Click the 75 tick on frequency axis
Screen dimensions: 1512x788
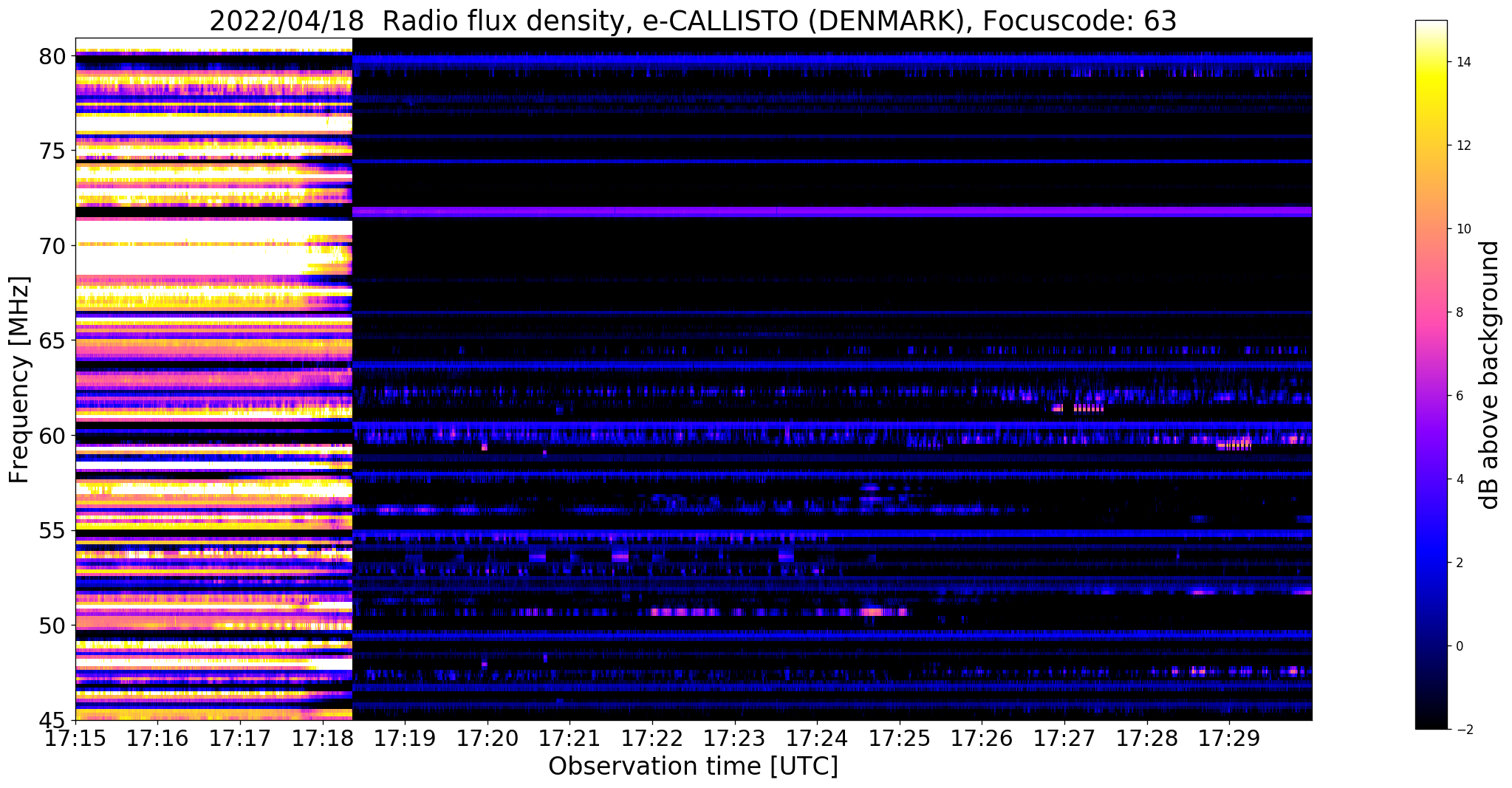coord(52,151)
